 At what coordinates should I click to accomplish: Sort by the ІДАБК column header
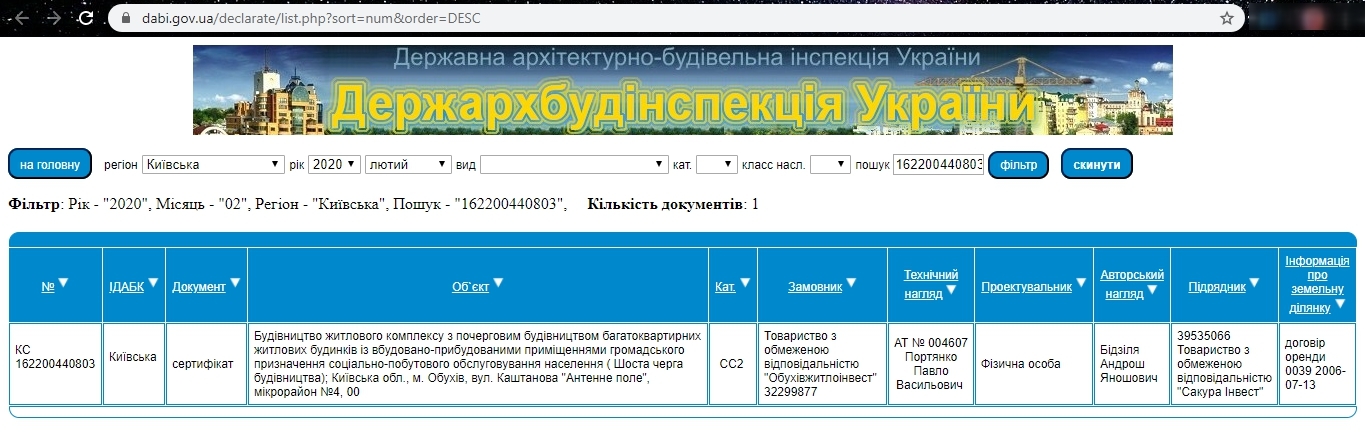coord(127,286)
